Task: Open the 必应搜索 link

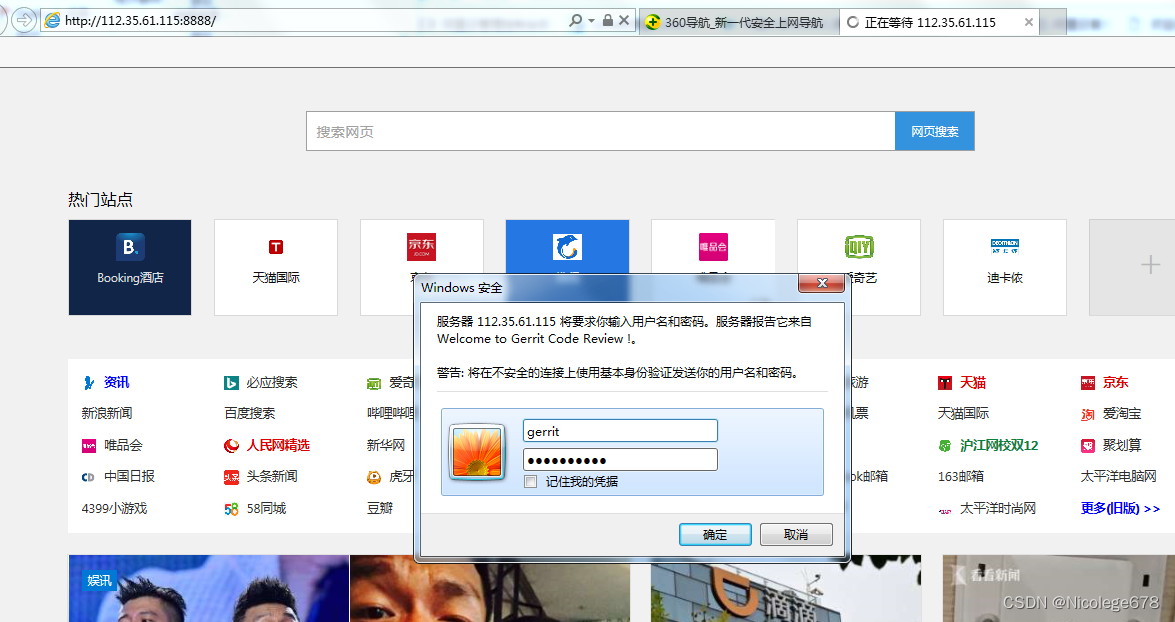Action: 272,382
